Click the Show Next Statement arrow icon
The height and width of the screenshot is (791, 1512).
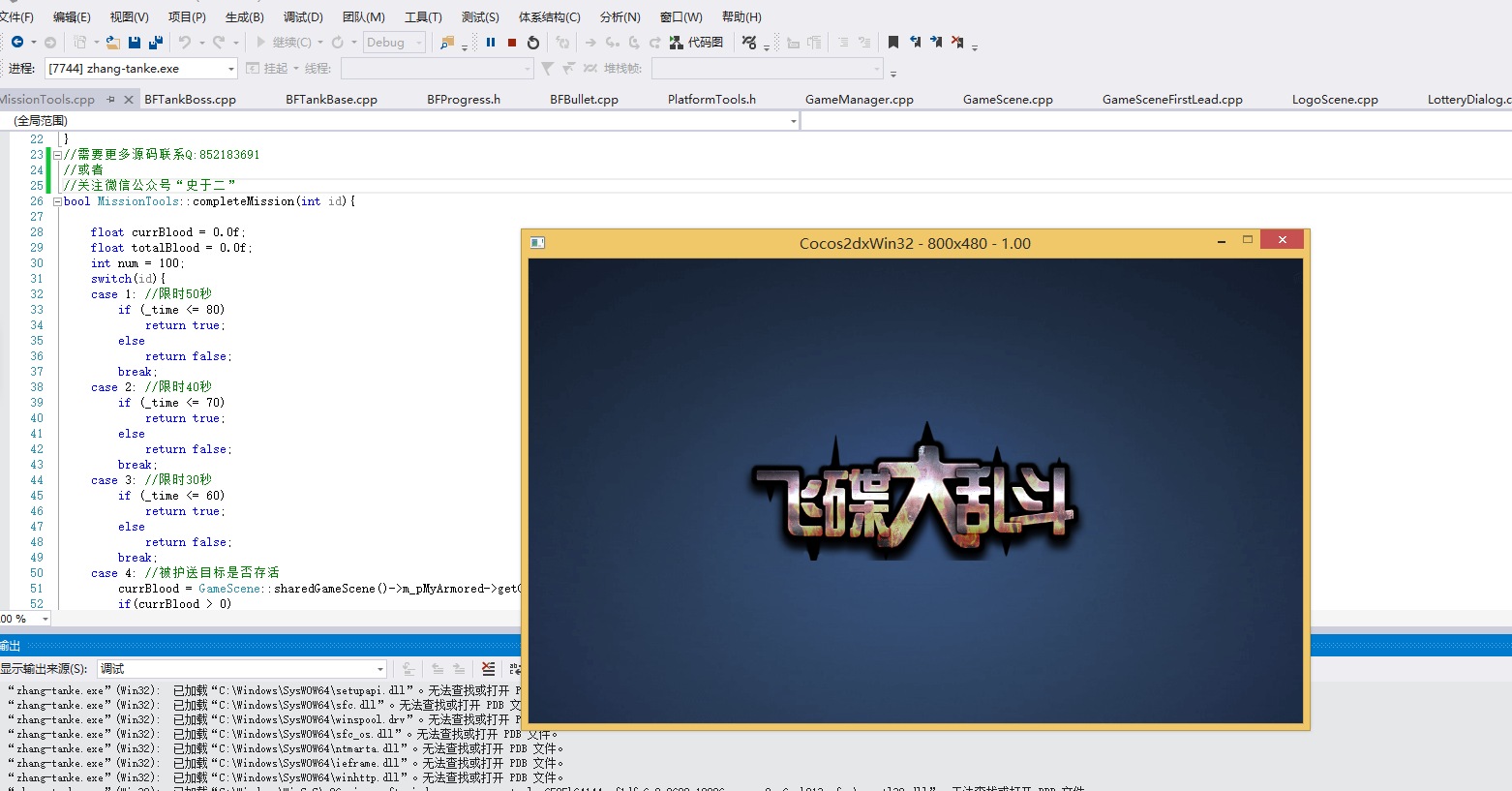[x=590, y=42]
